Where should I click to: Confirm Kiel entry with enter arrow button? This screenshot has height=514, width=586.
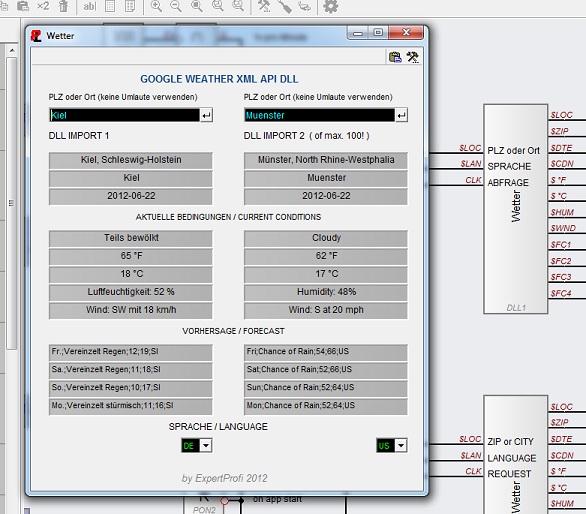click(206, 115)
